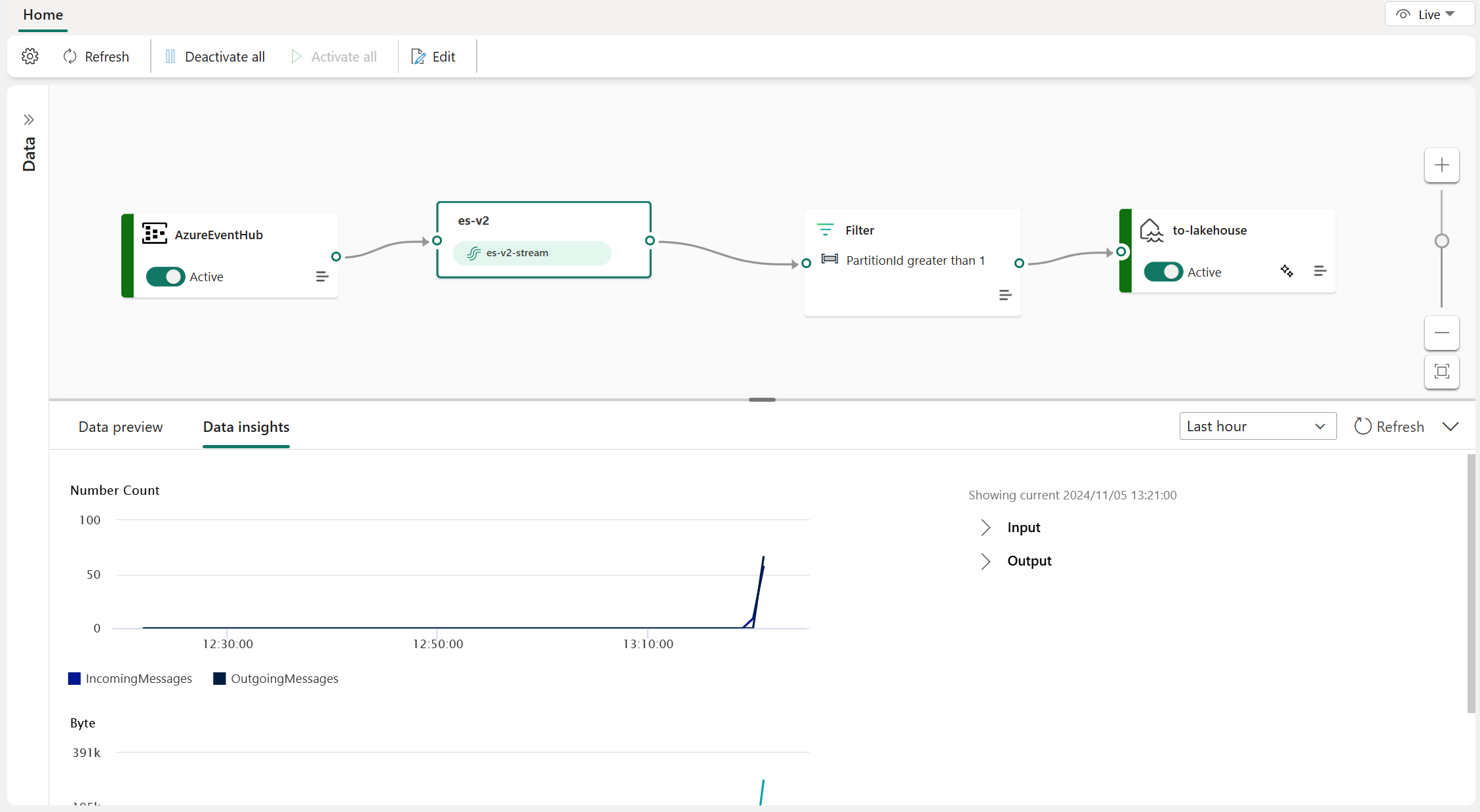Screen dimensions: 1480x812
Task: Click the AzureEventHub source node icon
Action: pyautogui.click(x=153, y=233)
